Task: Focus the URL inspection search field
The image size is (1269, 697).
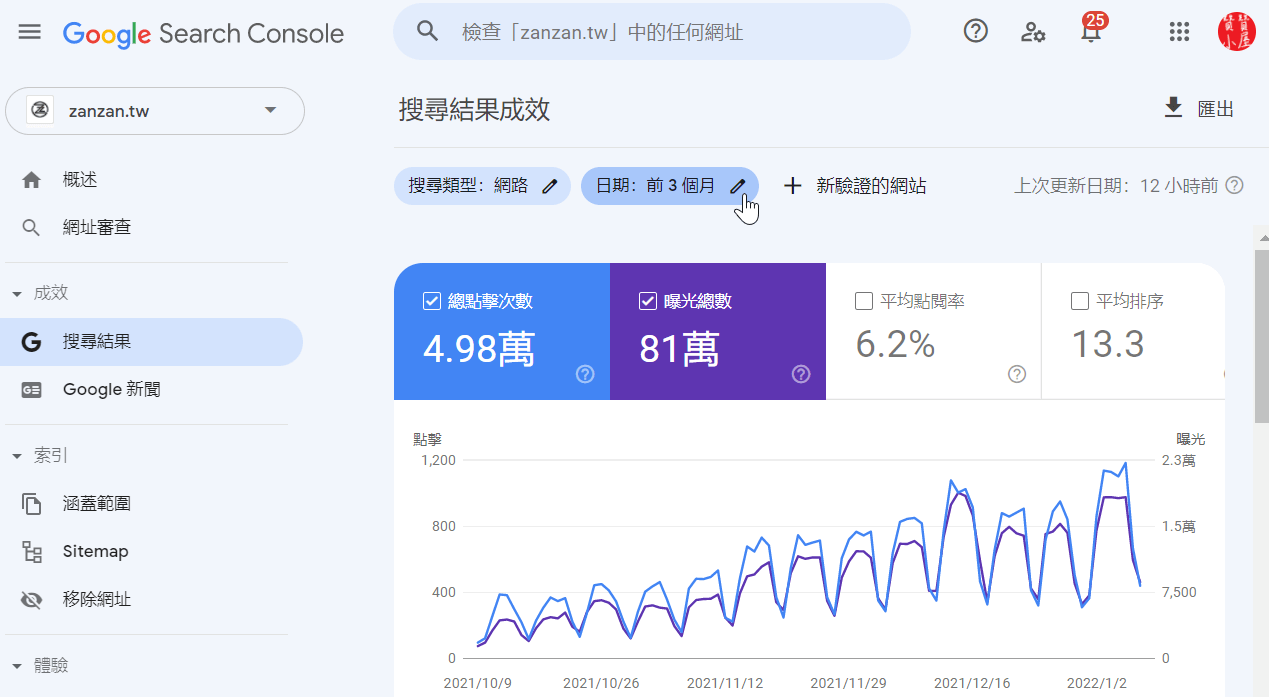Action: point(652,32)
